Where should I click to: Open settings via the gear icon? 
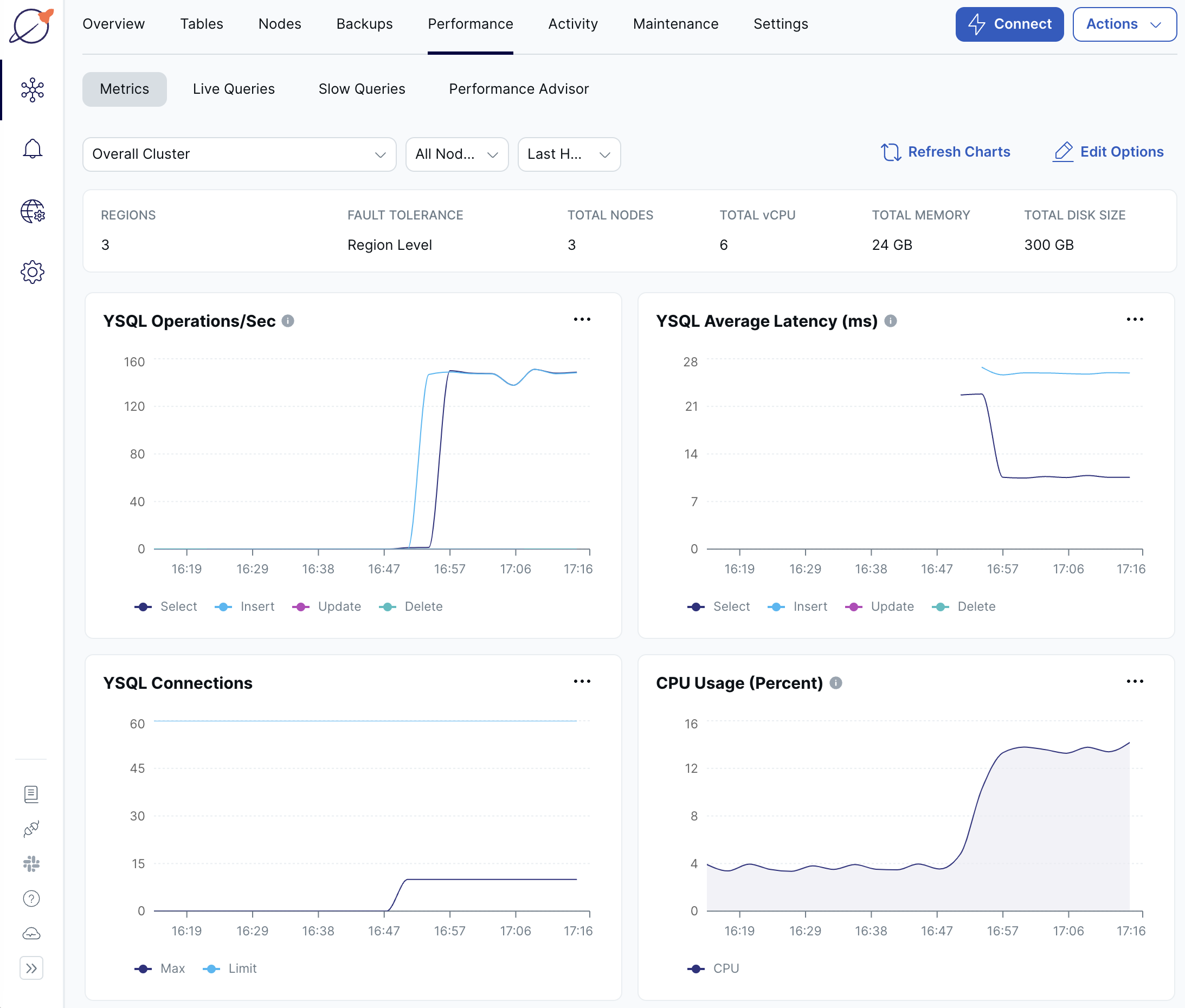click(x=32, y=272)
